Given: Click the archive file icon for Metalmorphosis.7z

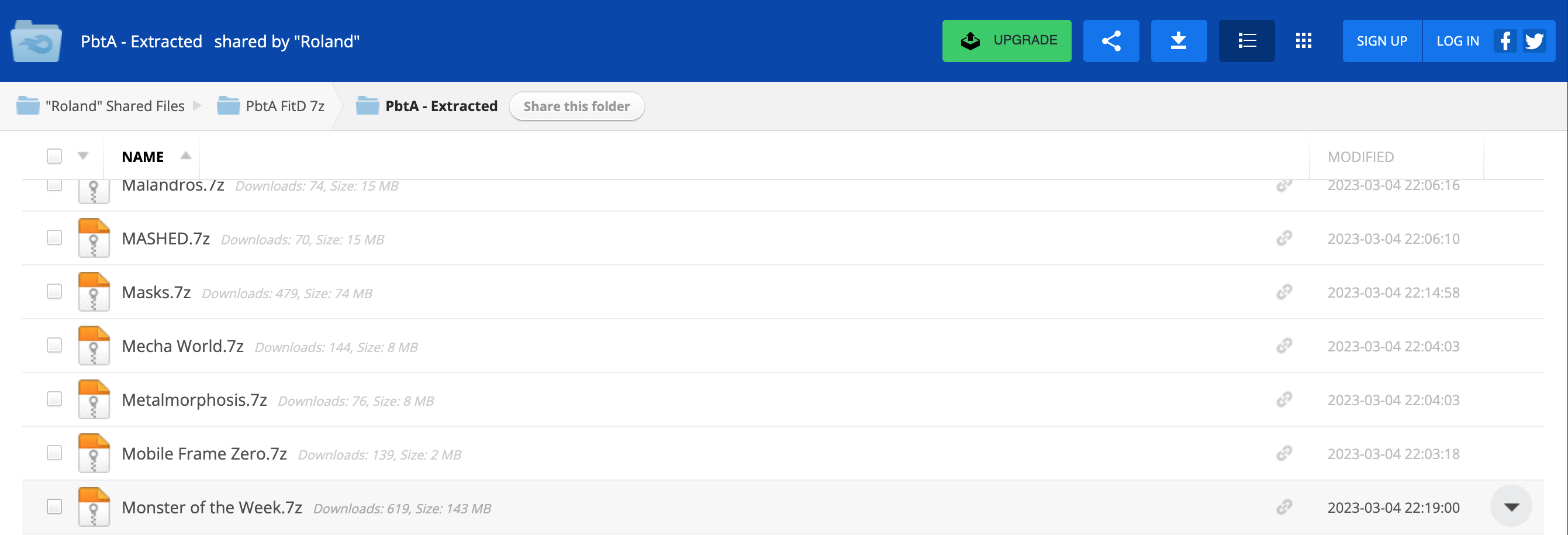Looking at the screenshot, I should click(x=94, y=399).
